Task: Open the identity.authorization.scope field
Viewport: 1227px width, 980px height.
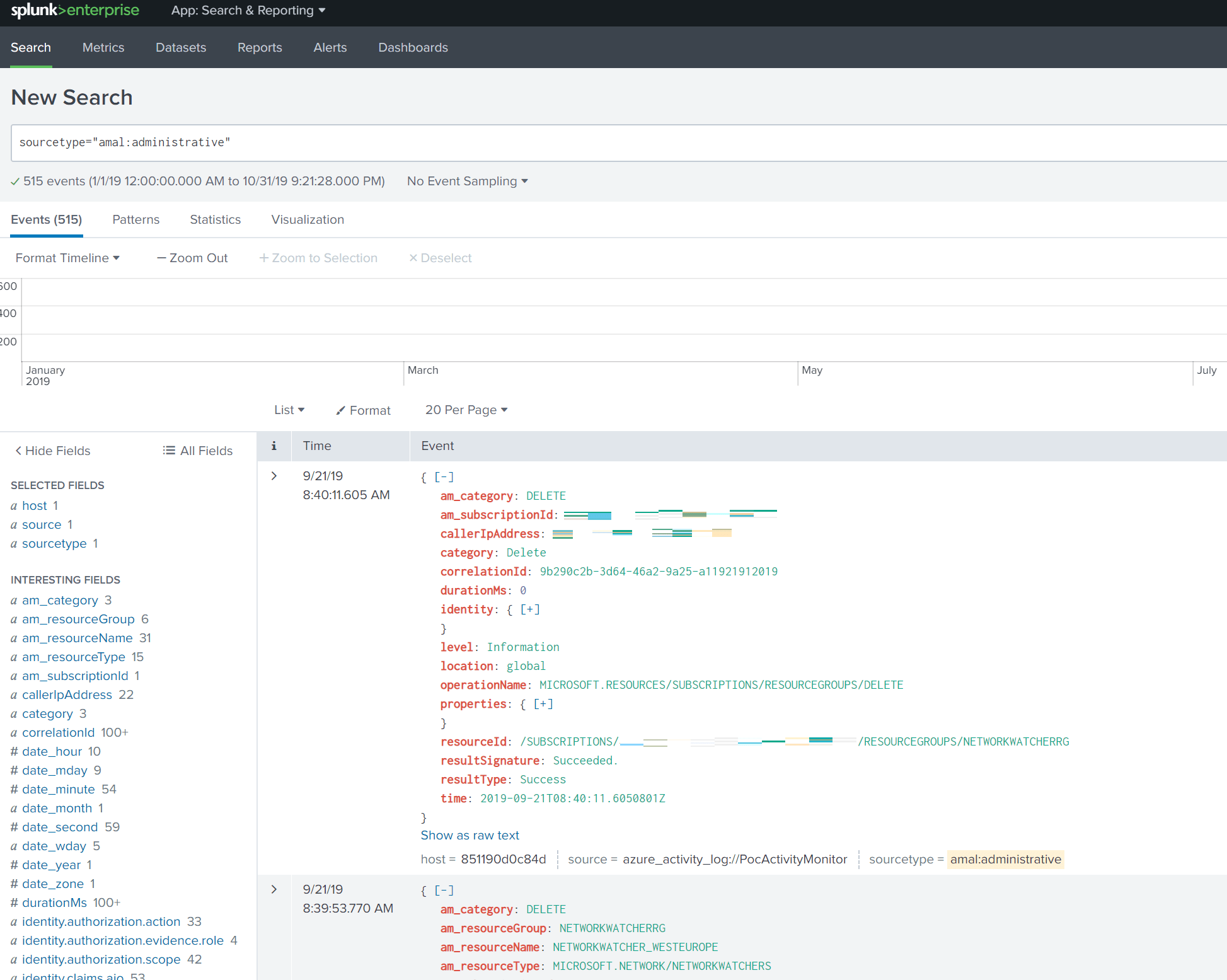Action: [x=101, y=959]
